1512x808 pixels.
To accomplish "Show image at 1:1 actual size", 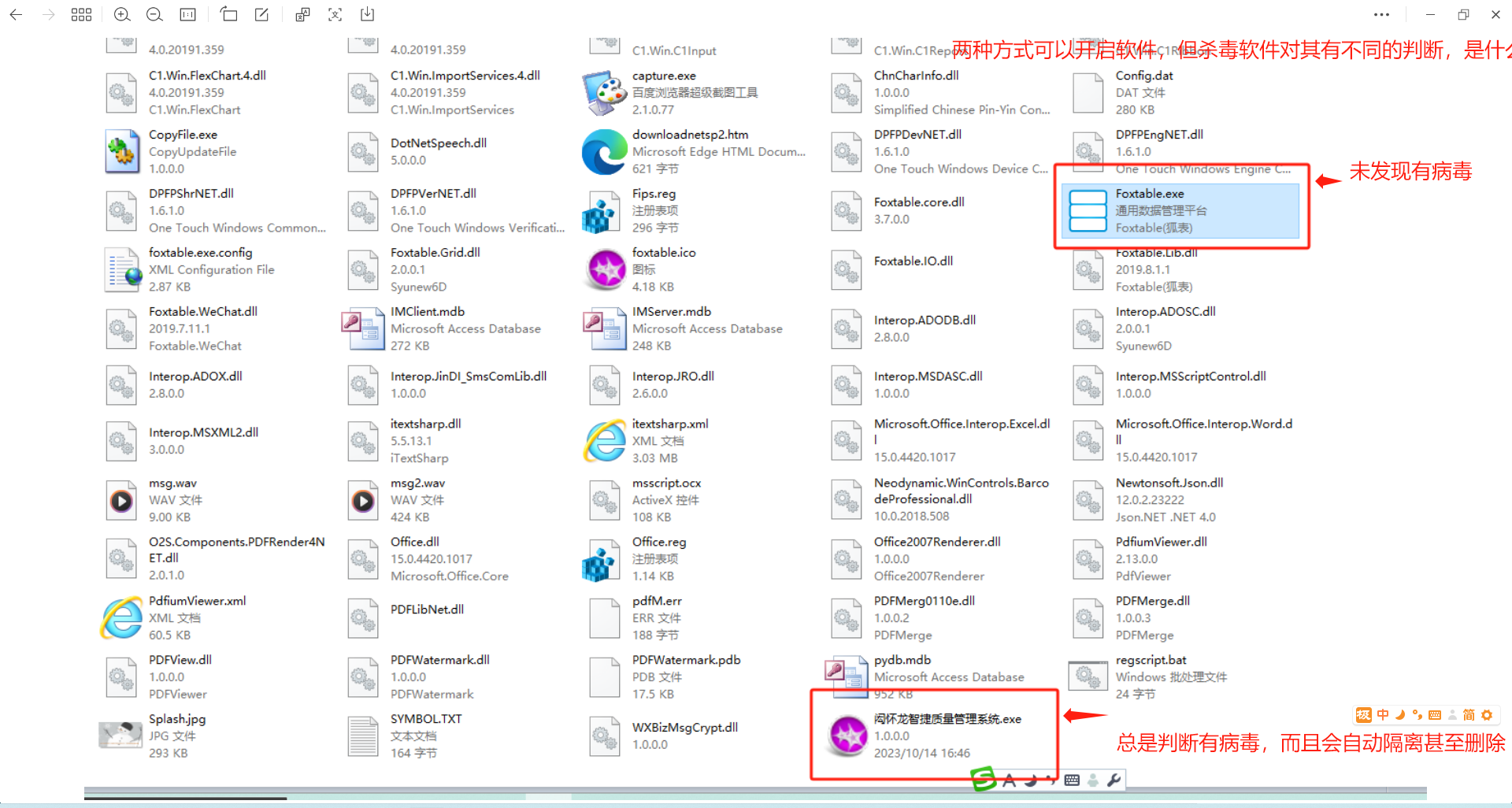I will [x=187, y=14].
